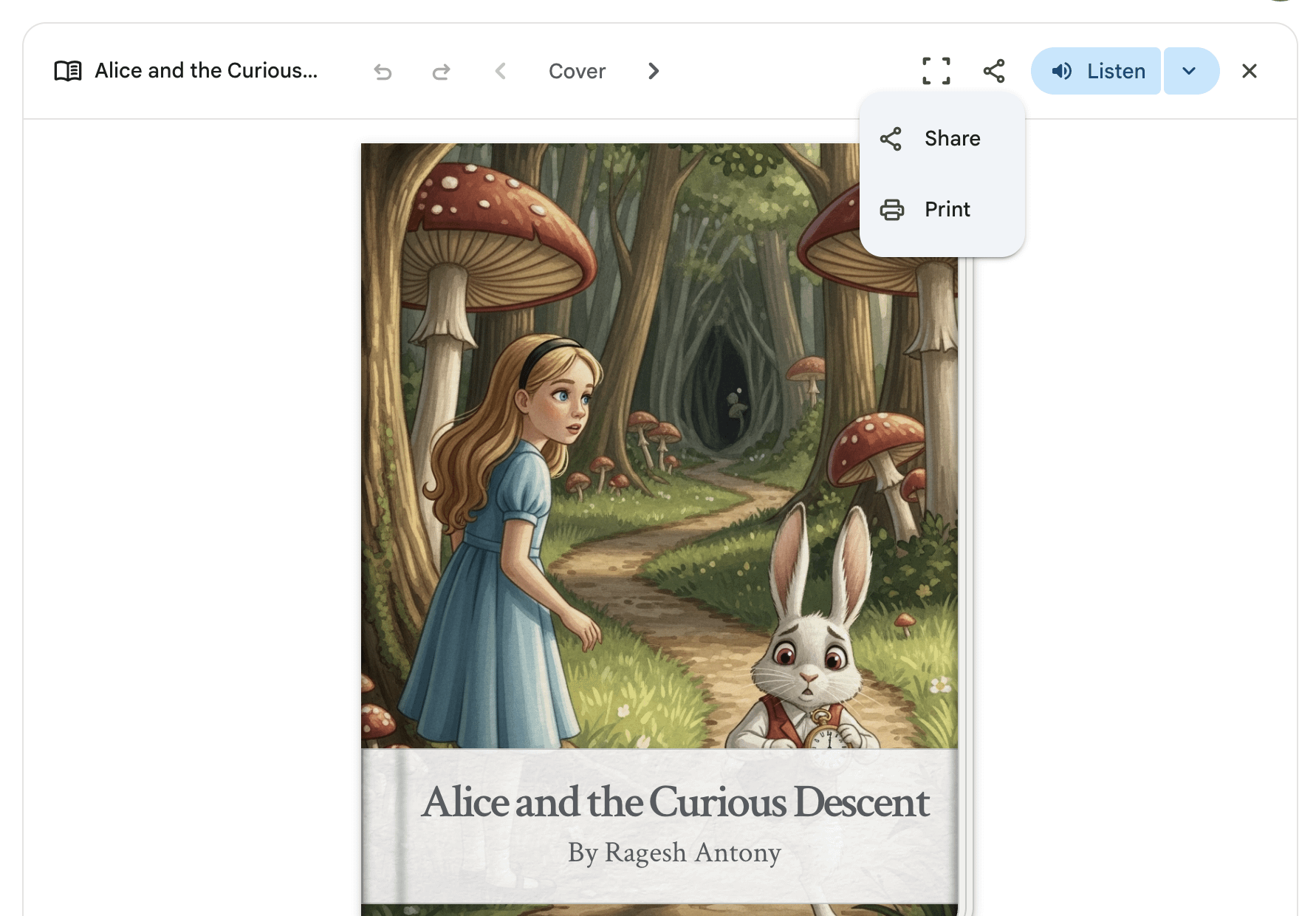
Task: Choose Print from the popup menu
Action: (x=942, y=210)
